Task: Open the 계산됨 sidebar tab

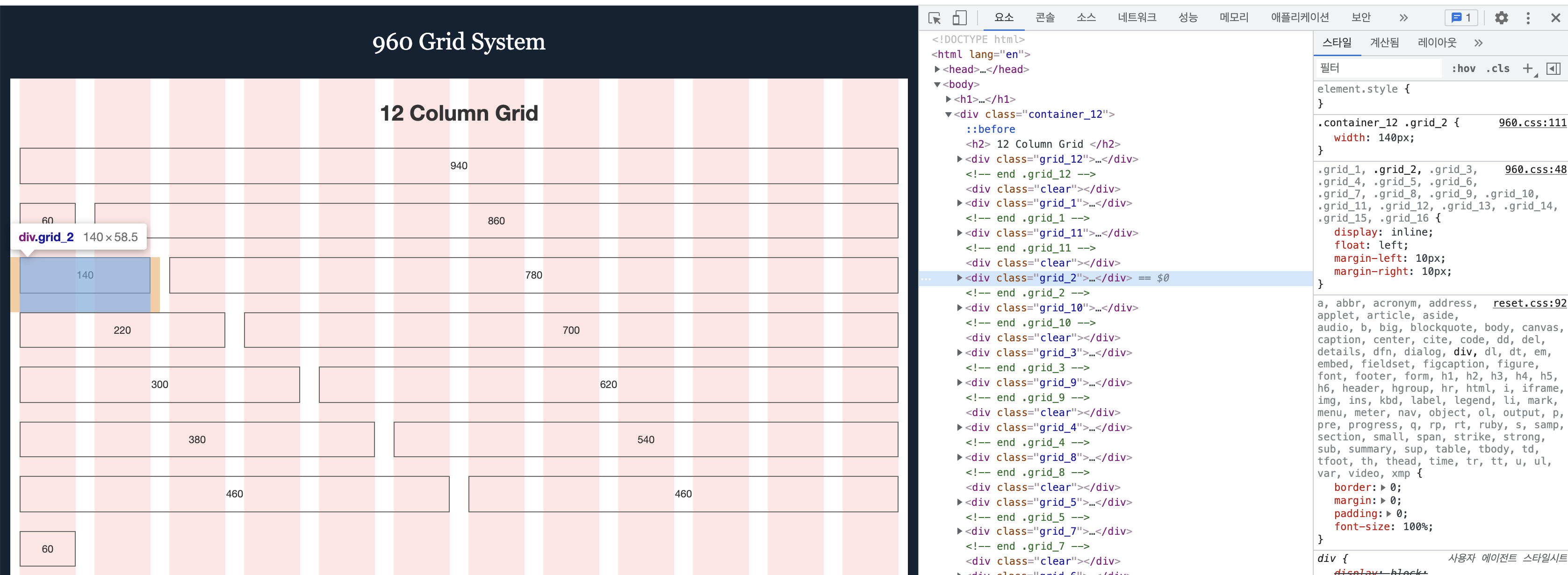Action: (1384, 43)
